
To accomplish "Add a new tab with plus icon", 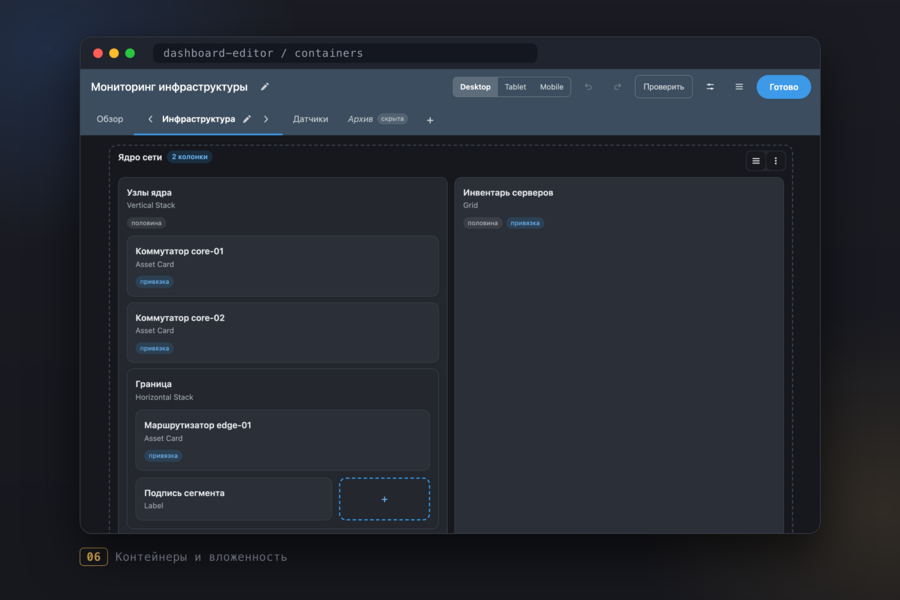I will (430, 120).
